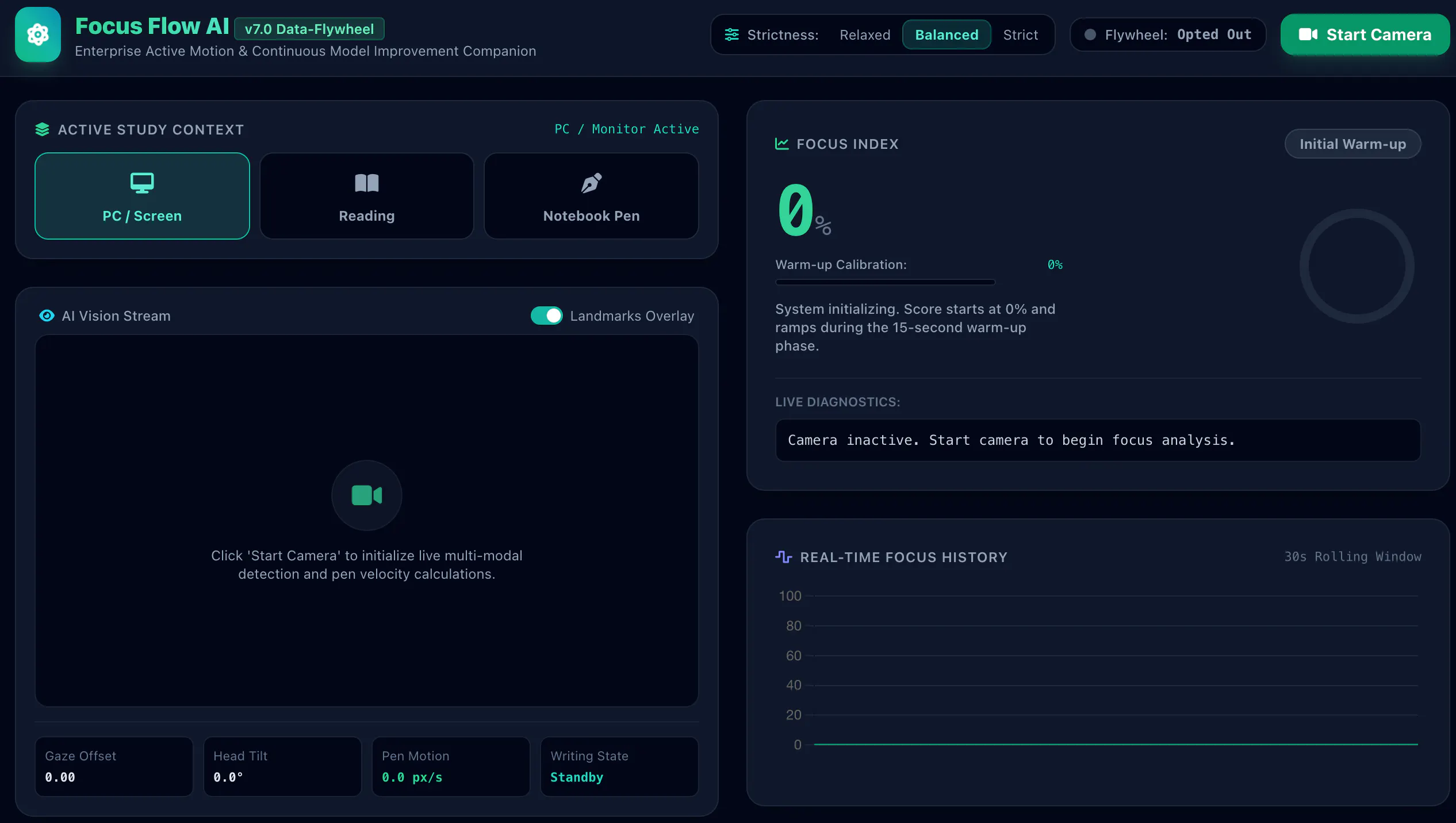This screenshot has width=1456, height=823.
Task: Click the open book icon above Reading
Action: (367, 183)
